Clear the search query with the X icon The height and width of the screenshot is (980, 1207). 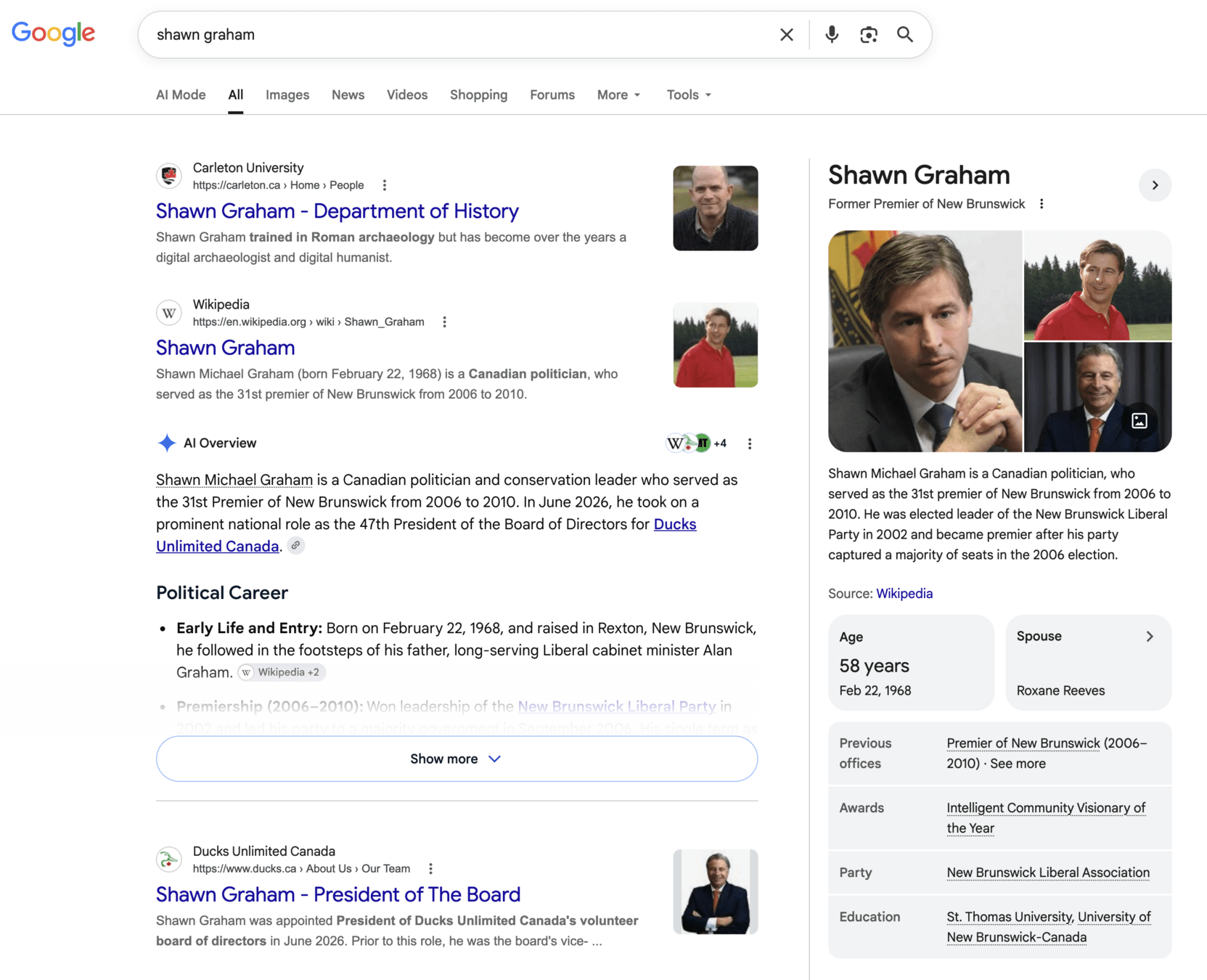pos(787,35)
